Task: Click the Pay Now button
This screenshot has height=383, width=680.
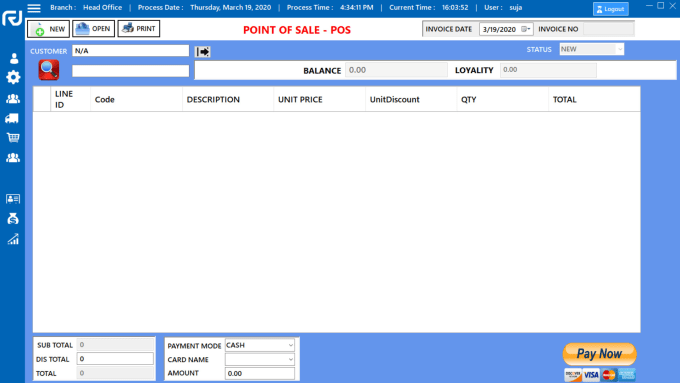Action: point(600,354)
